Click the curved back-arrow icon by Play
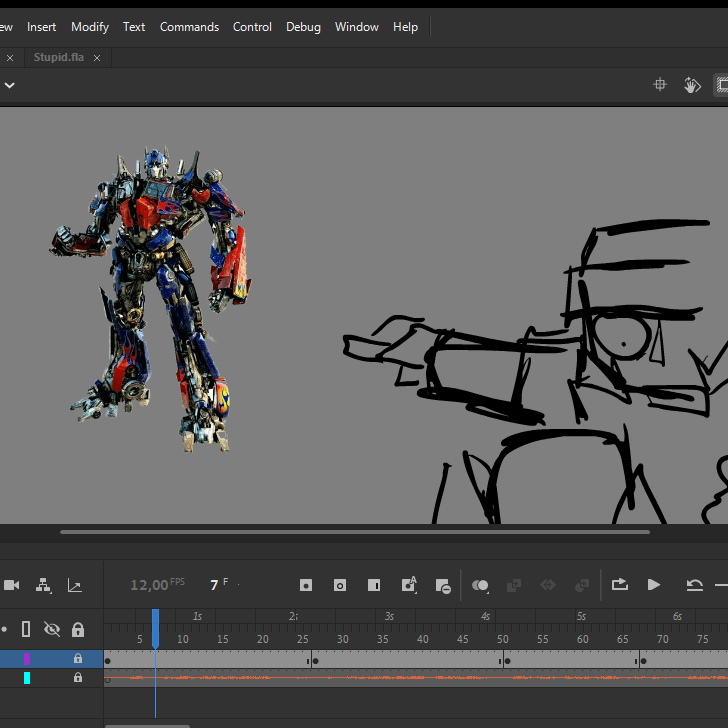728x728 pixels. (x=694, y=585)
